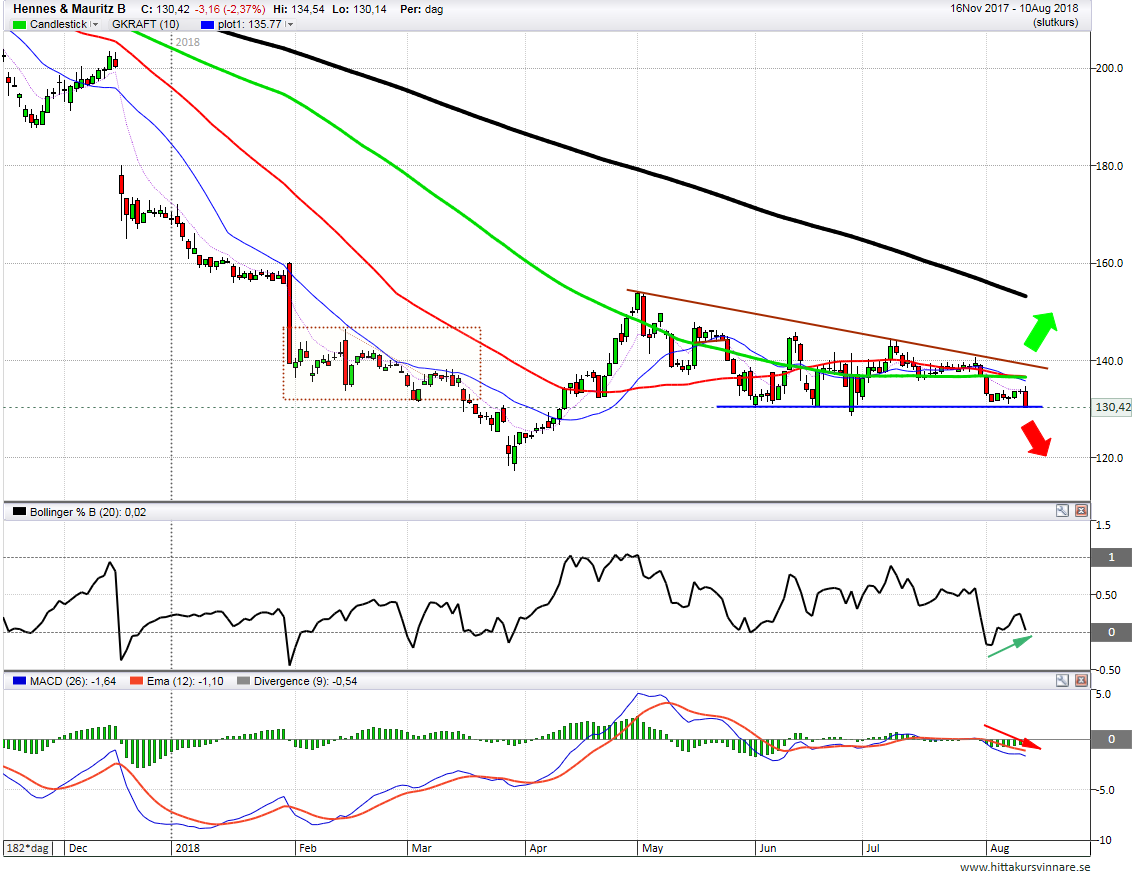Click the 140.0 price axis label
1135x872 pixels.
point(1109,360)
